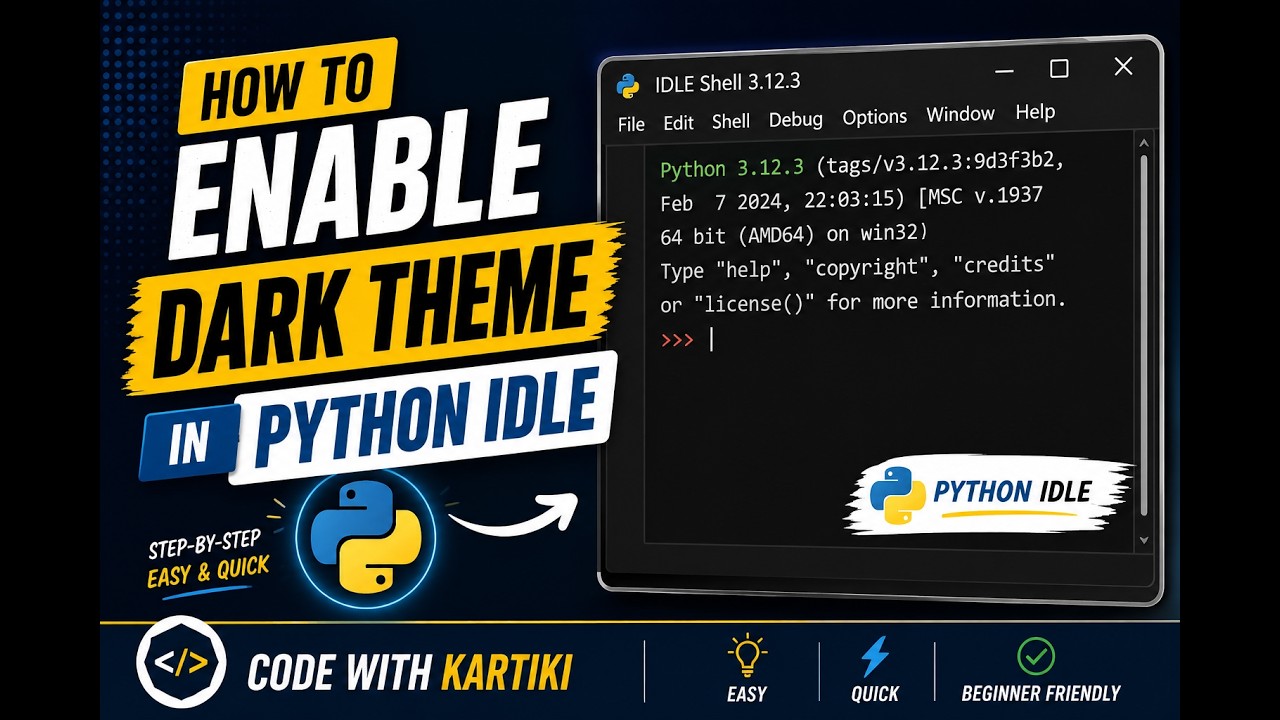Viewport: 1280px width, 720px height.
Task: Open the Options menu in IDLE
Action: (x=875, y=117)
